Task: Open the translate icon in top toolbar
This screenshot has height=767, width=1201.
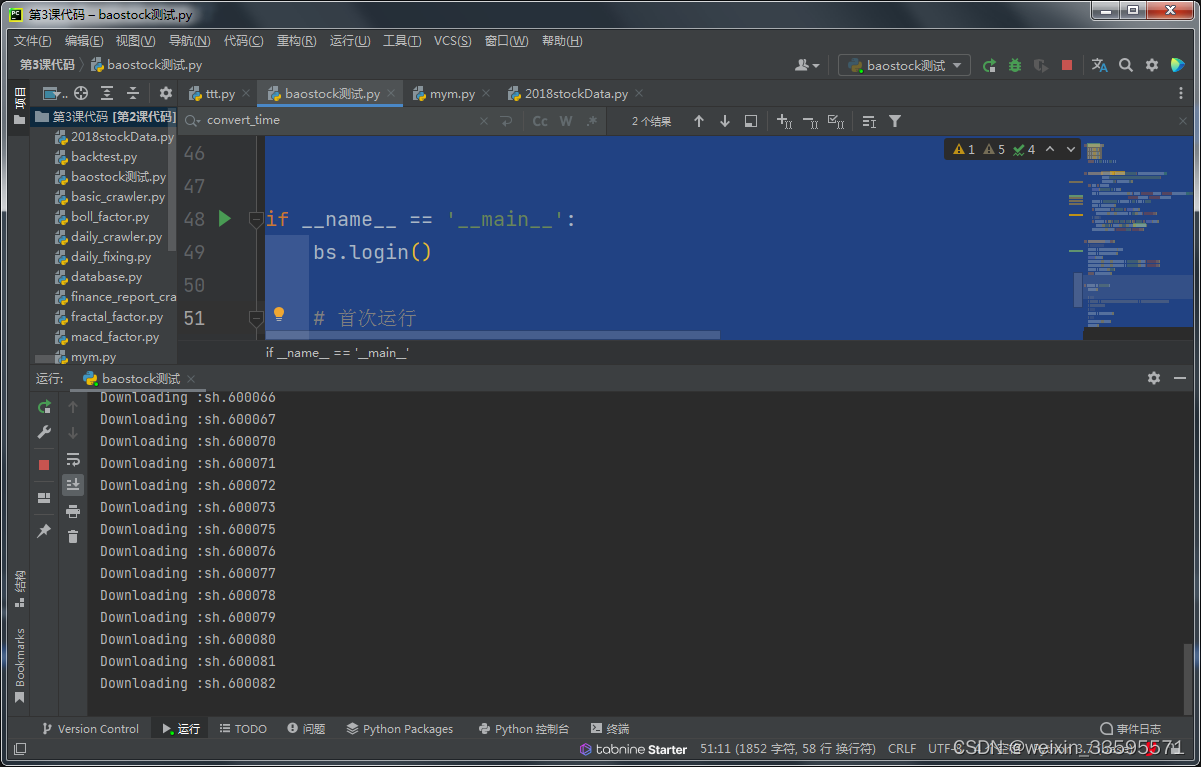Action: pos(1099,65)
